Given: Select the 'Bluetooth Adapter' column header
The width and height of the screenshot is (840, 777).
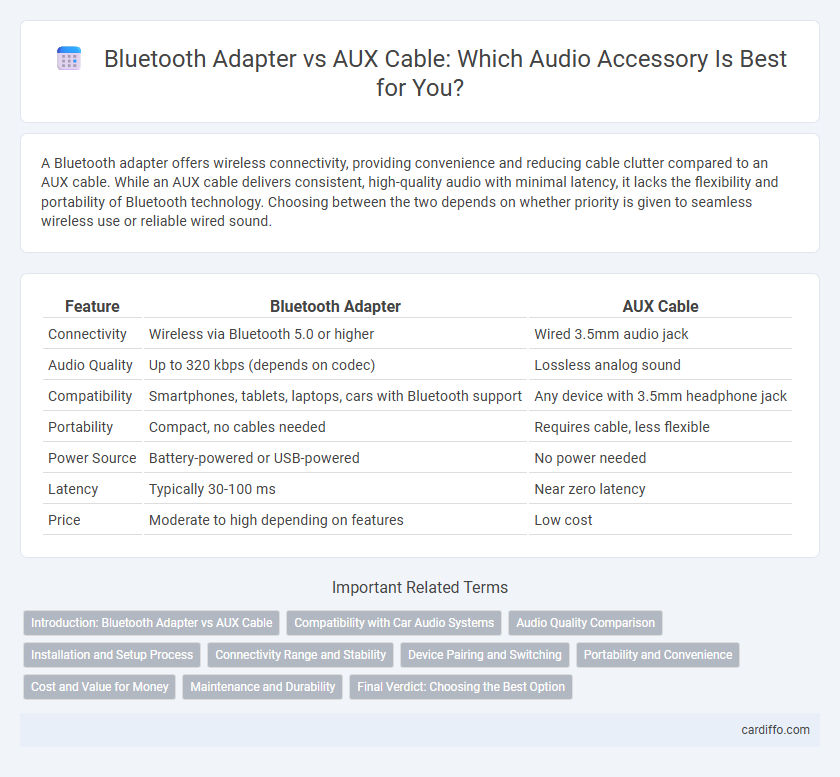Looking at the screenshot, I should (x=335, y=307).
